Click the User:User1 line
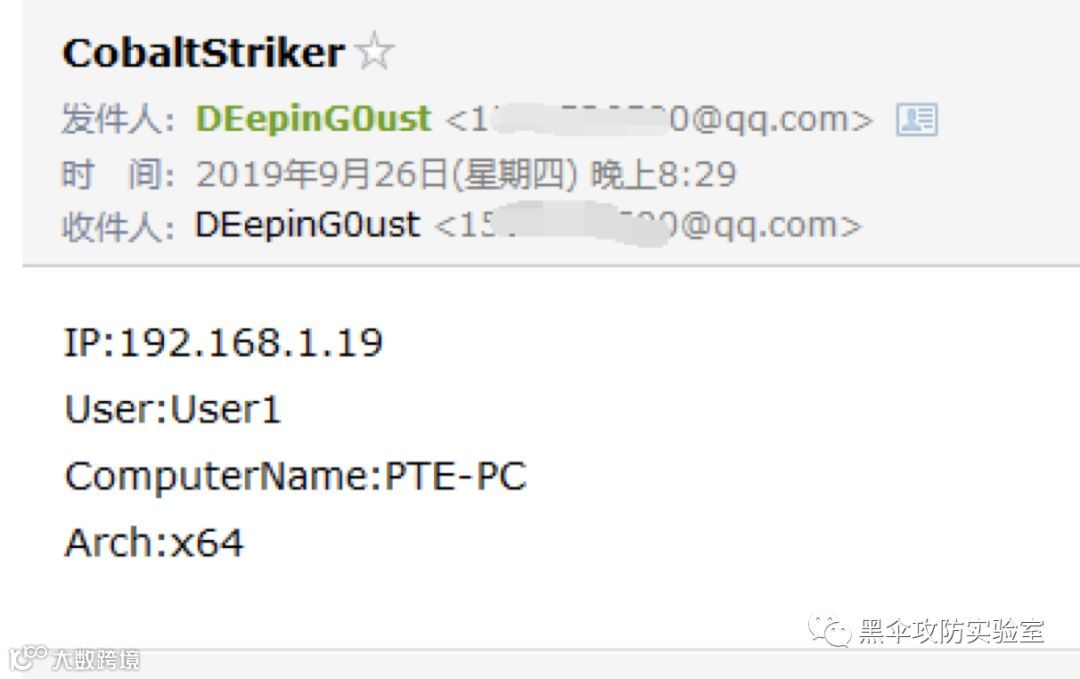 pos(172,409)
